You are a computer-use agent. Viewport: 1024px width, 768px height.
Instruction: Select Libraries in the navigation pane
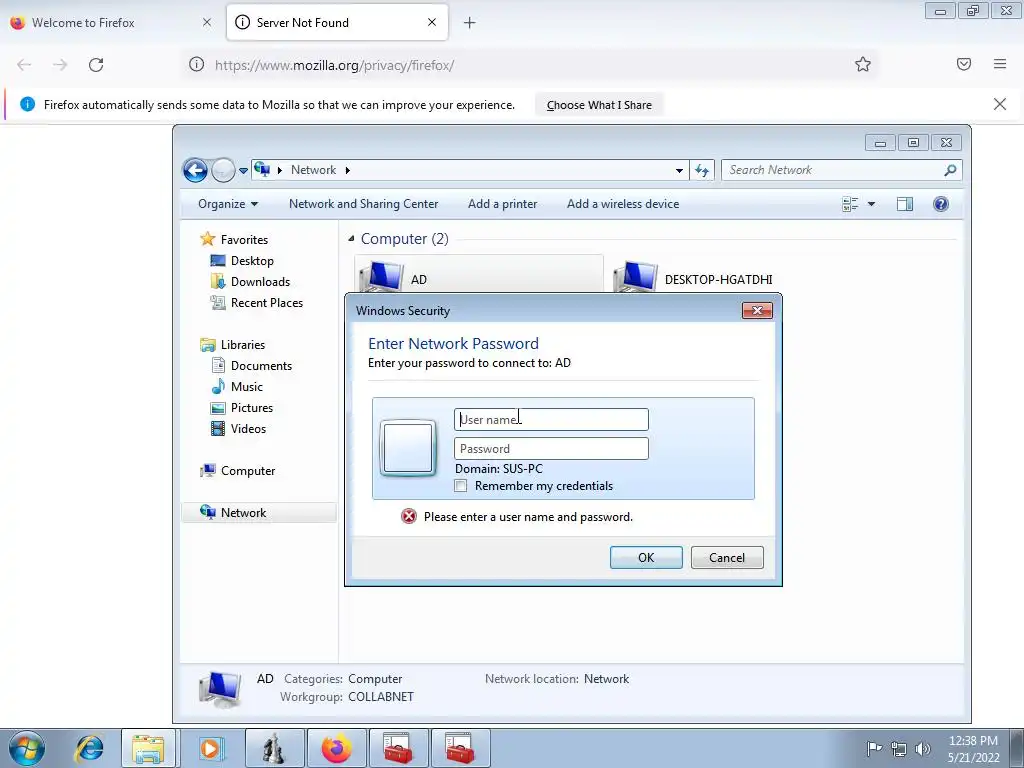pyautogui.click(x=242, y=345)
